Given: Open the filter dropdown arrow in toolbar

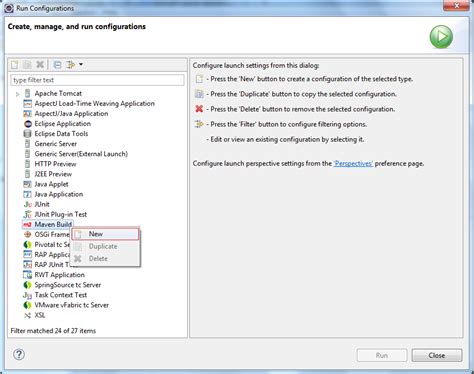Looking at the screenshot, I should 81,64.
